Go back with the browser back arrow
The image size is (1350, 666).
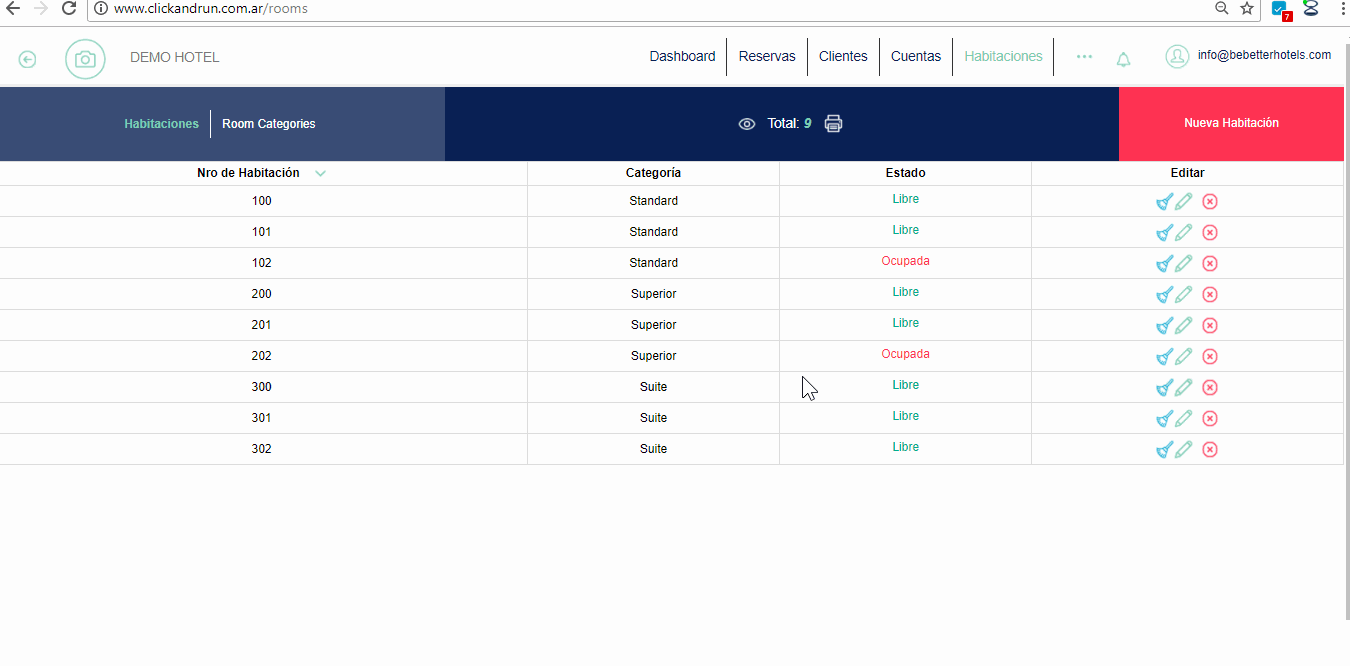[13, 8]
